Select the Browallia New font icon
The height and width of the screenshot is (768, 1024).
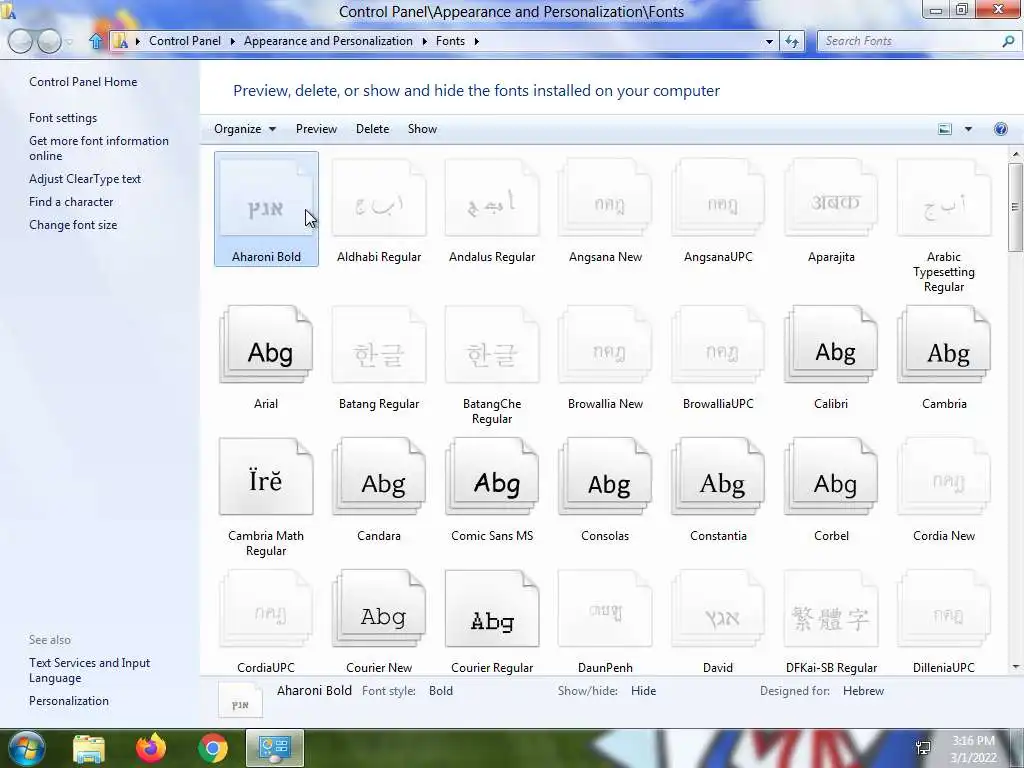point(605,345)
